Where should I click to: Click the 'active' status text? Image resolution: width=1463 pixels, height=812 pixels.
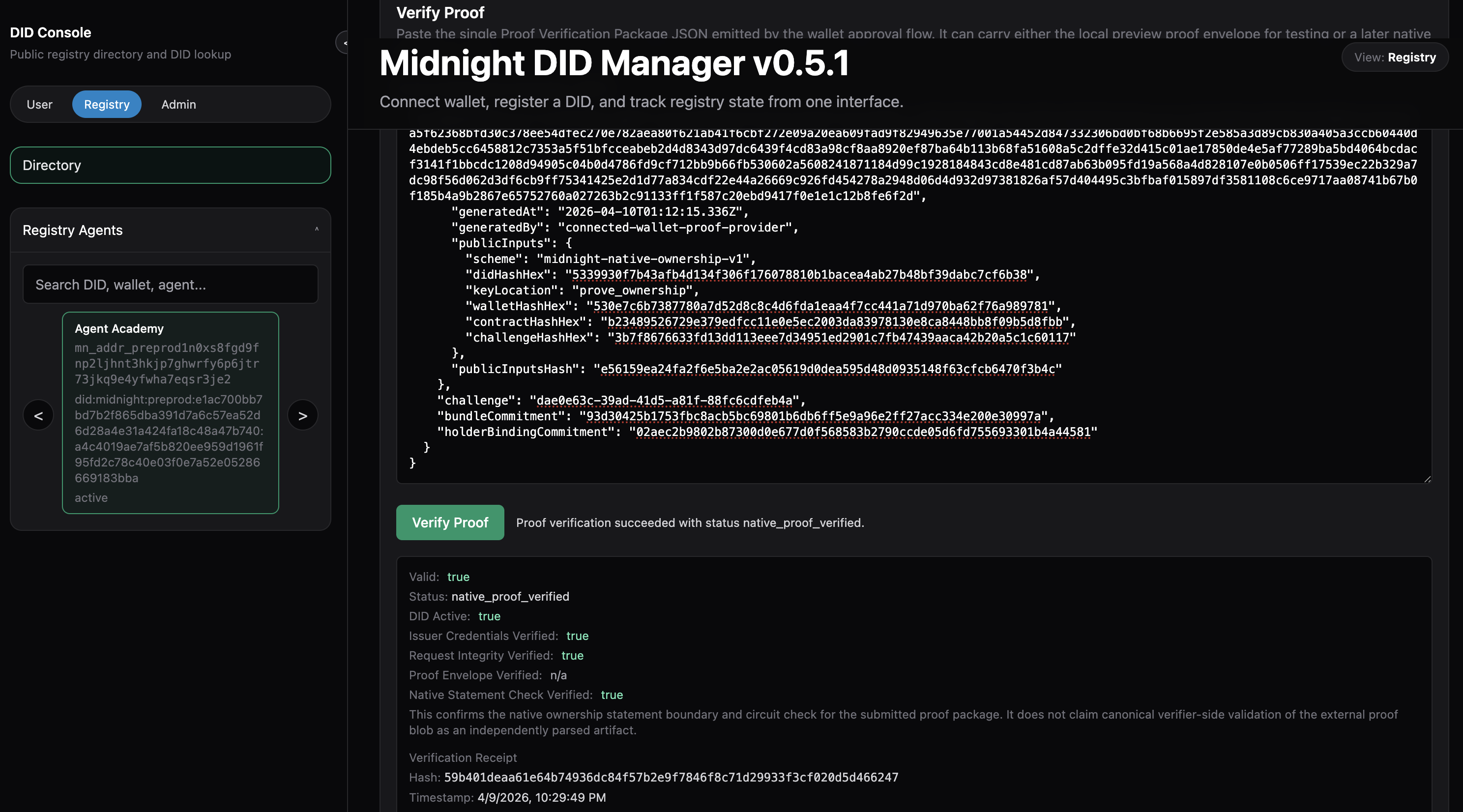point(91,498)
